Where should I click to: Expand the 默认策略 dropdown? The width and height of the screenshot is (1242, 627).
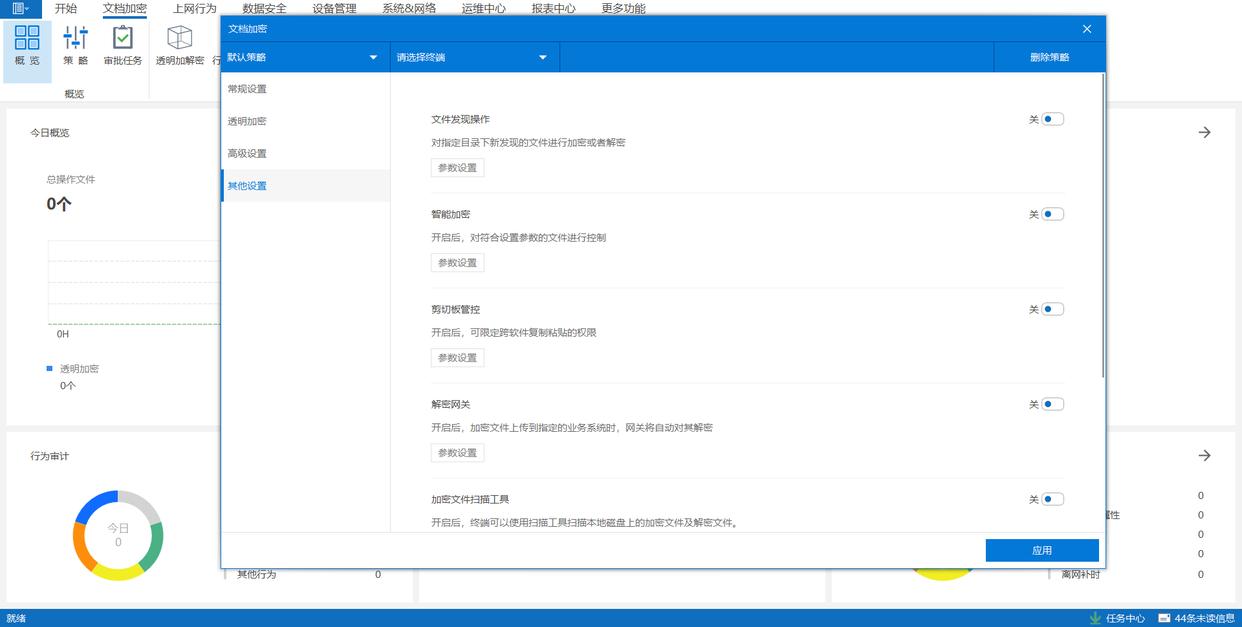tap(304, 57)
